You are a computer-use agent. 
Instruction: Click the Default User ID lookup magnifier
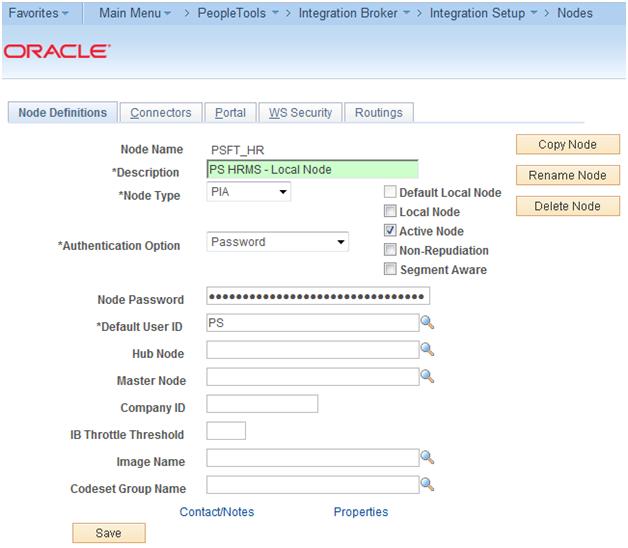(427, 322)
